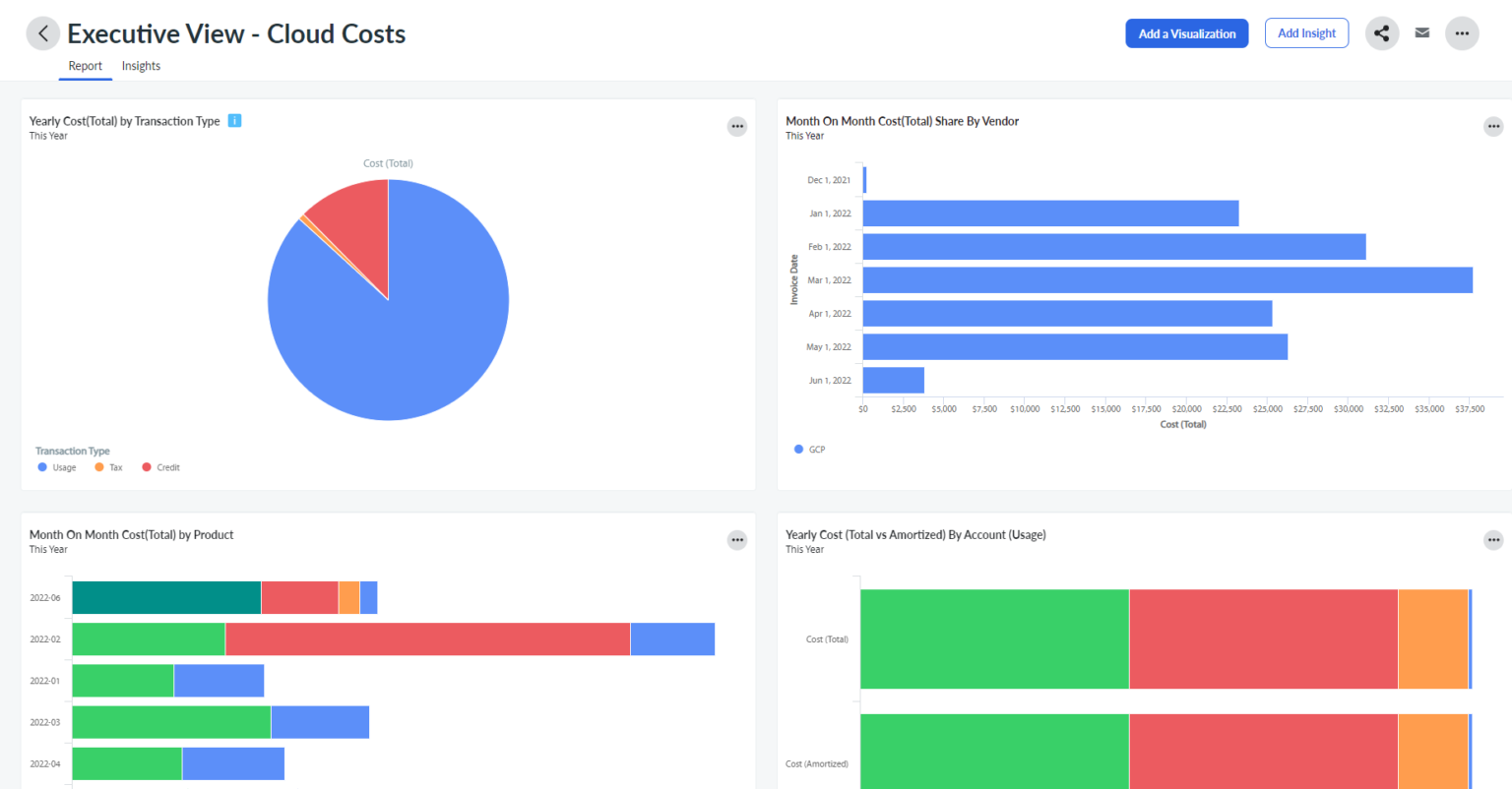Click the back arrow button
Viewport: 1512px width, 789px height.
pyautogui.click(x=42, y=33)
